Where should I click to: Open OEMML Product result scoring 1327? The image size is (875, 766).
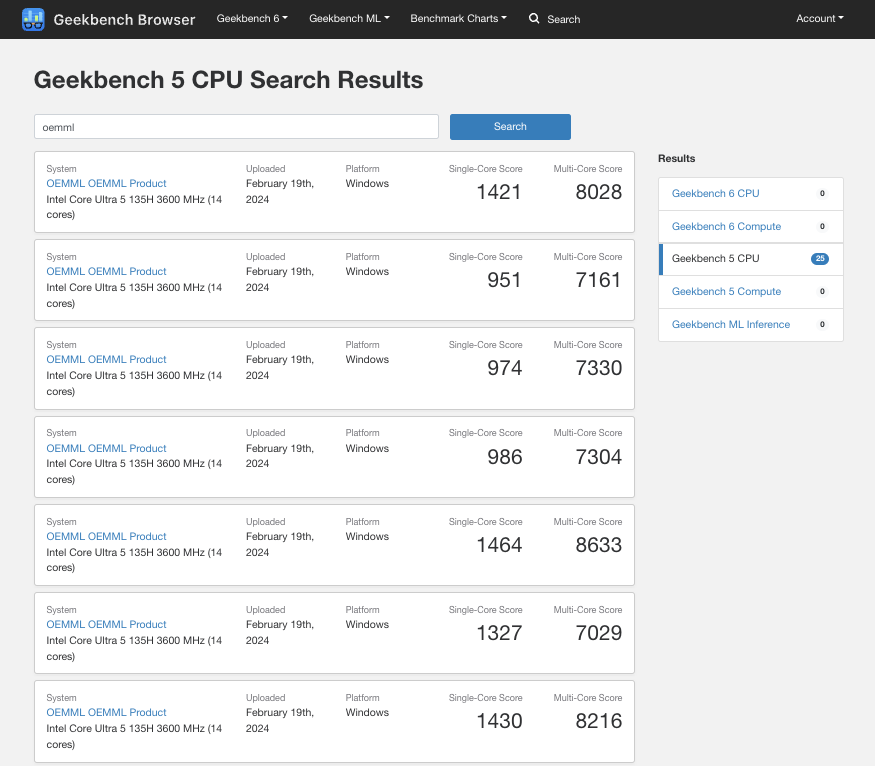[x=106, y=625]
